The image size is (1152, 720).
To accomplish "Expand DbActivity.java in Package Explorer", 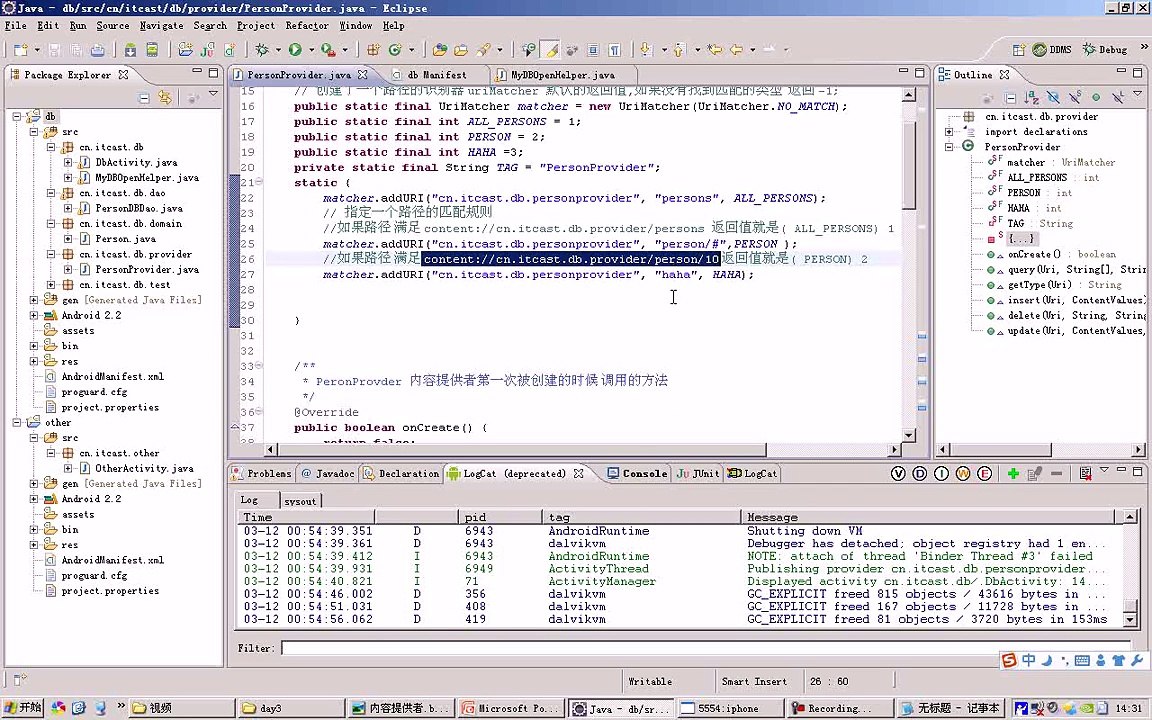I will coord(68,162).
